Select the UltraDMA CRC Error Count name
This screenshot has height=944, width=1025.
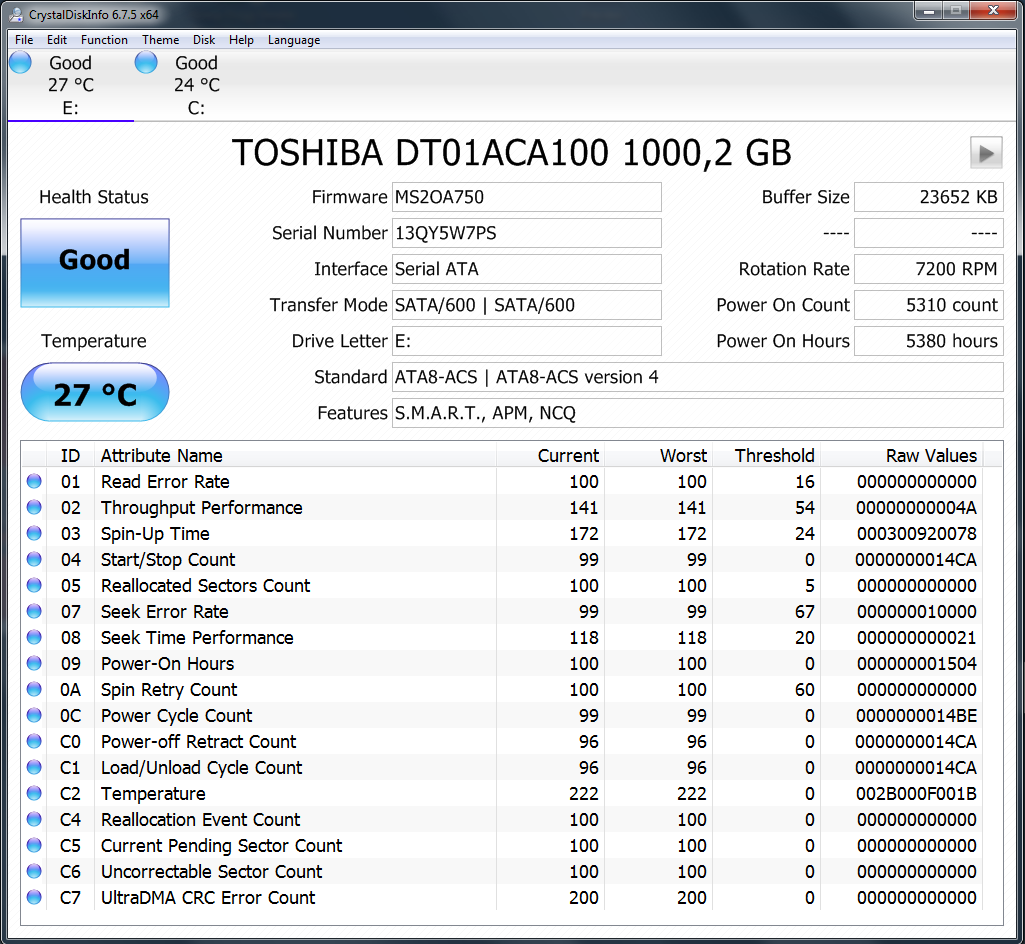click(x=208, y=898)
